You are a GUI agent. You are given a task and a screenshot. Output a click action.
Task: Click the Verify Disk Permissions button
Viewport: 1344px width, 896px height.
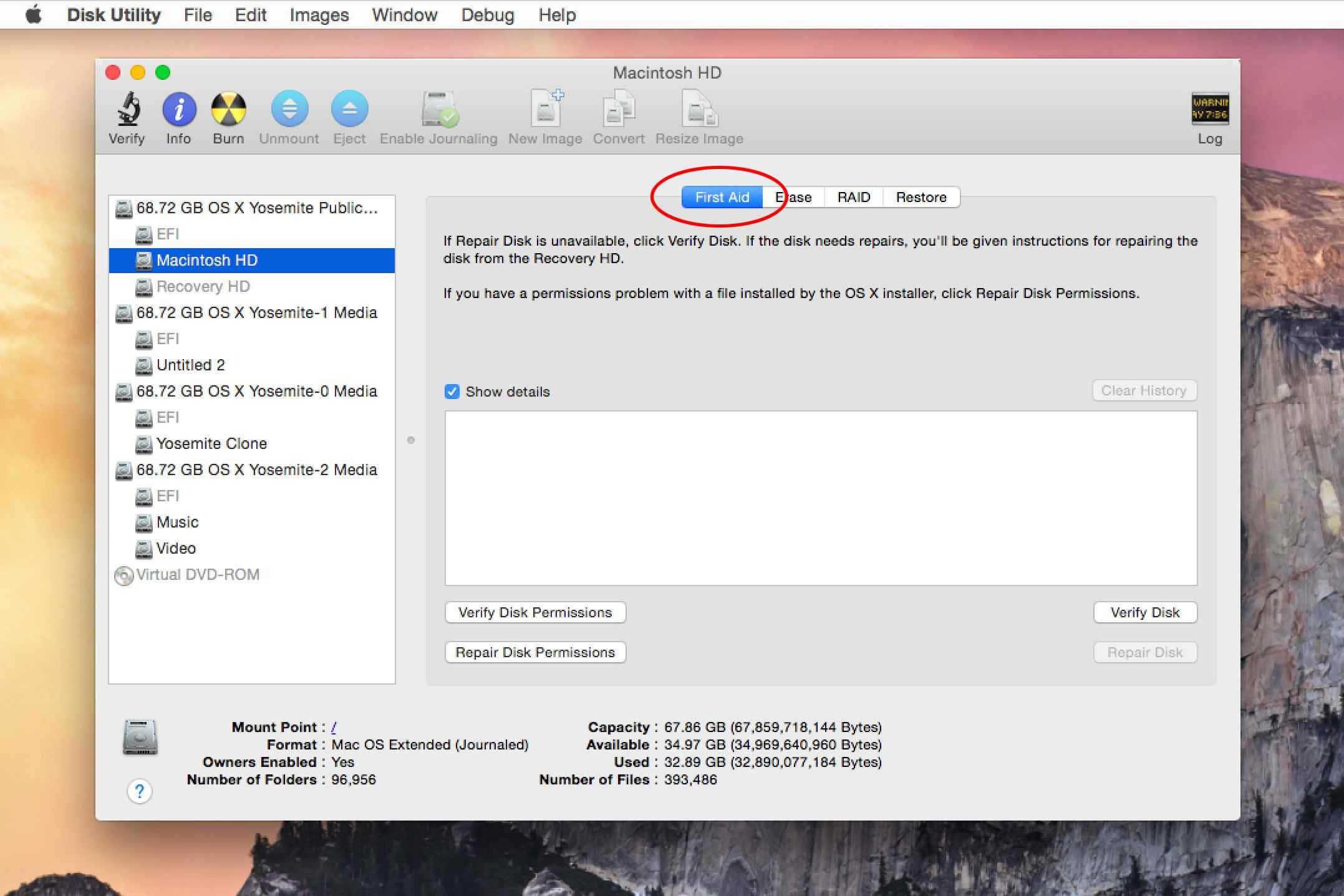click(x=535, y=612)
